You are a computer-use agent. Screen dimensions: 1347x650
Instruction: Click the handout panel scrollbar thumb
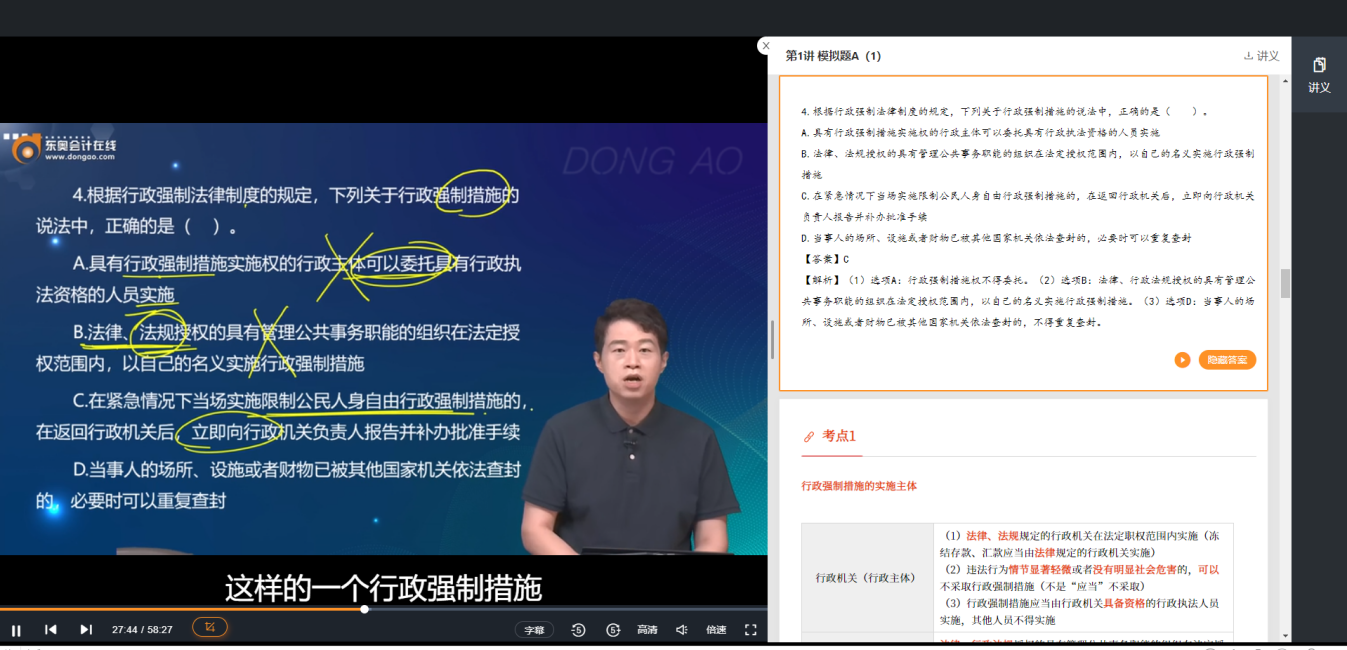pos(1285,283)
